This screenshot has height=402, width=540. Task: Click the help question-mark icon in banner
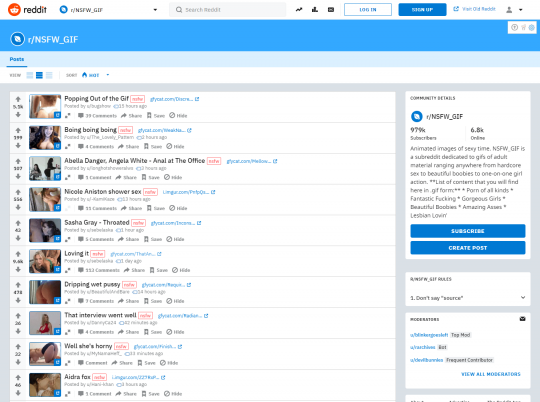coord(515,28)
